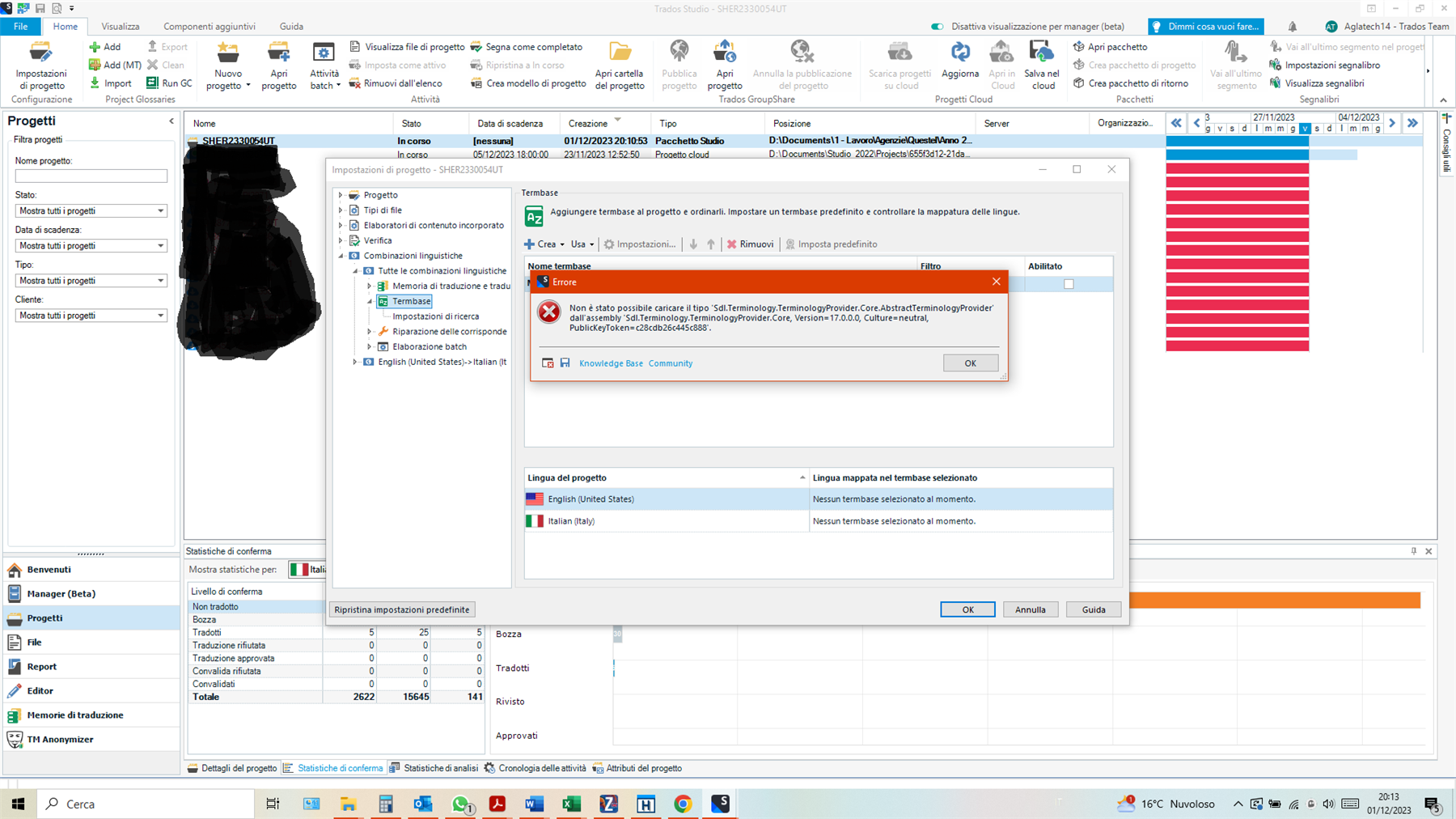Go to Editor view

pos(91,690)
